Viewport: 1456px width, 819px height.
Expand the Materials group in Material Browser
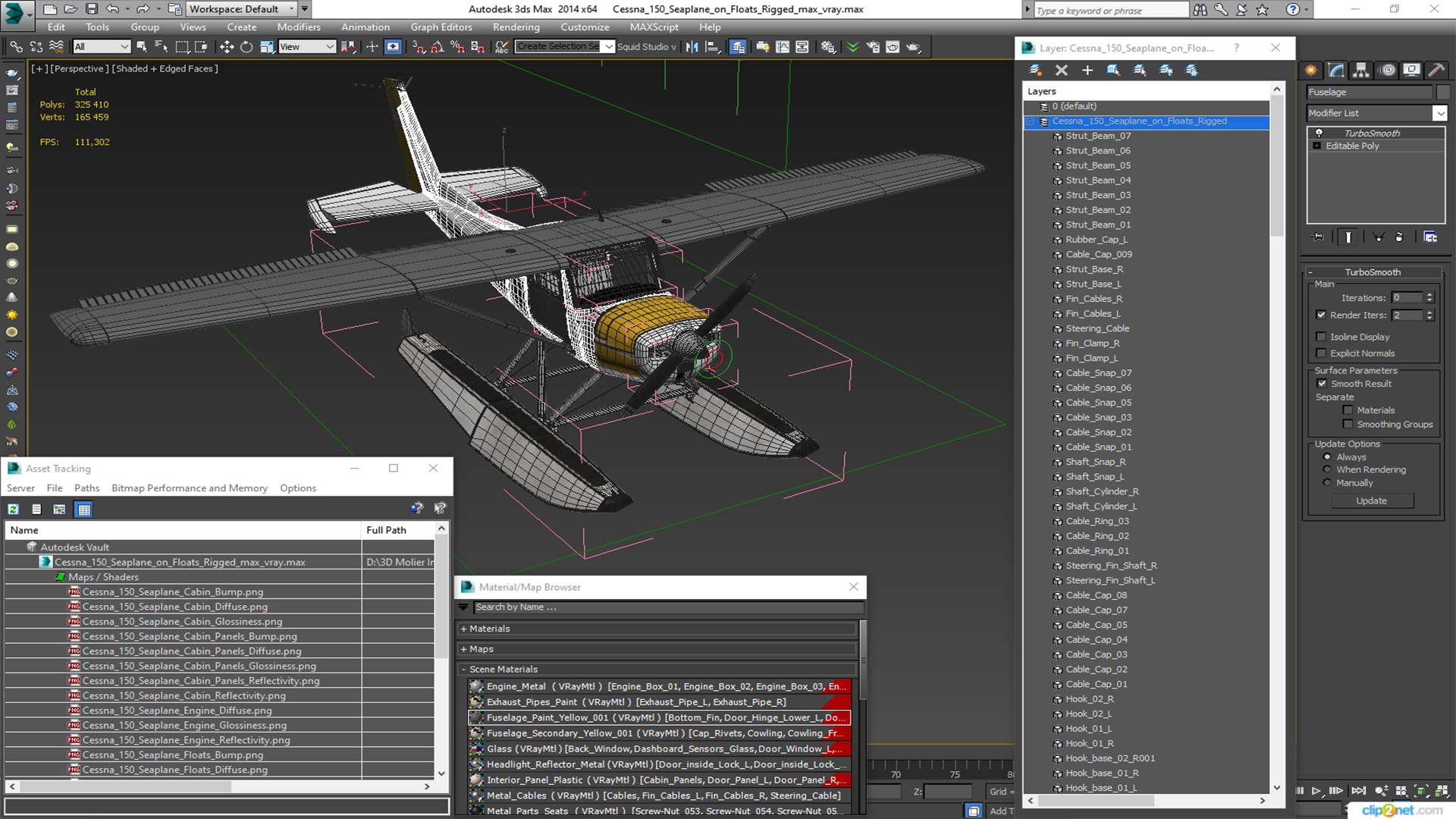[463, 629]
